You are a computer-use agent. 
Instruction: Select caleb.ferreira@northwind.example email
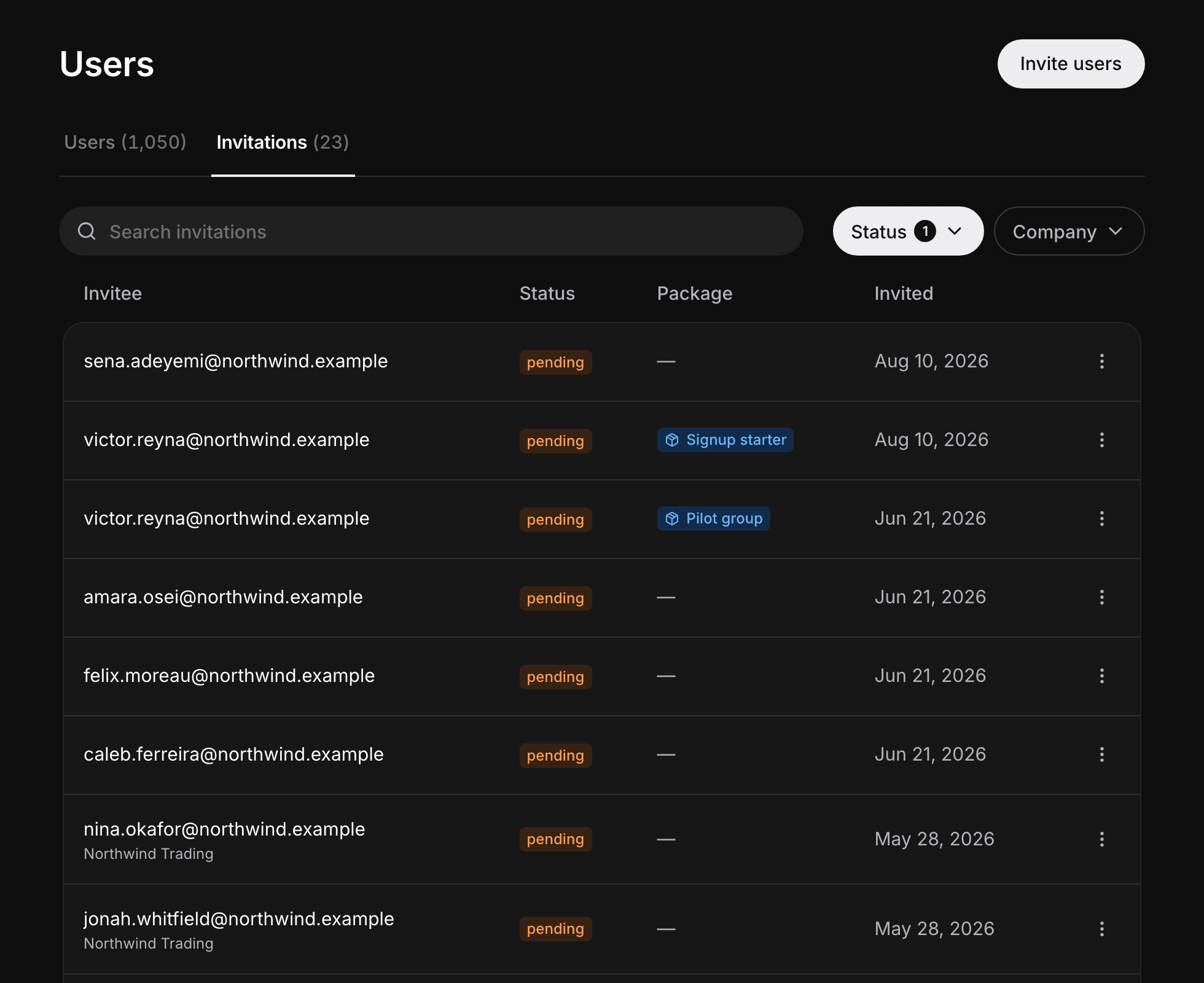click(x=233, y=754)
